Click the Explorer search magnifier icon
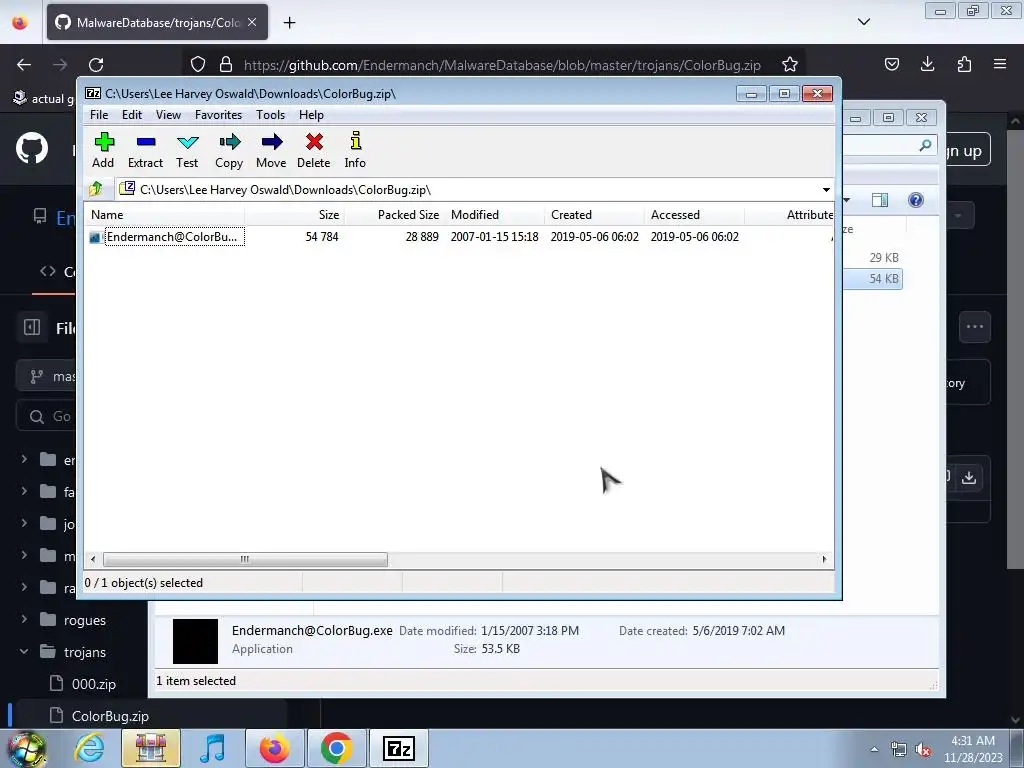 pyautogui.click(x=925, y=145)
